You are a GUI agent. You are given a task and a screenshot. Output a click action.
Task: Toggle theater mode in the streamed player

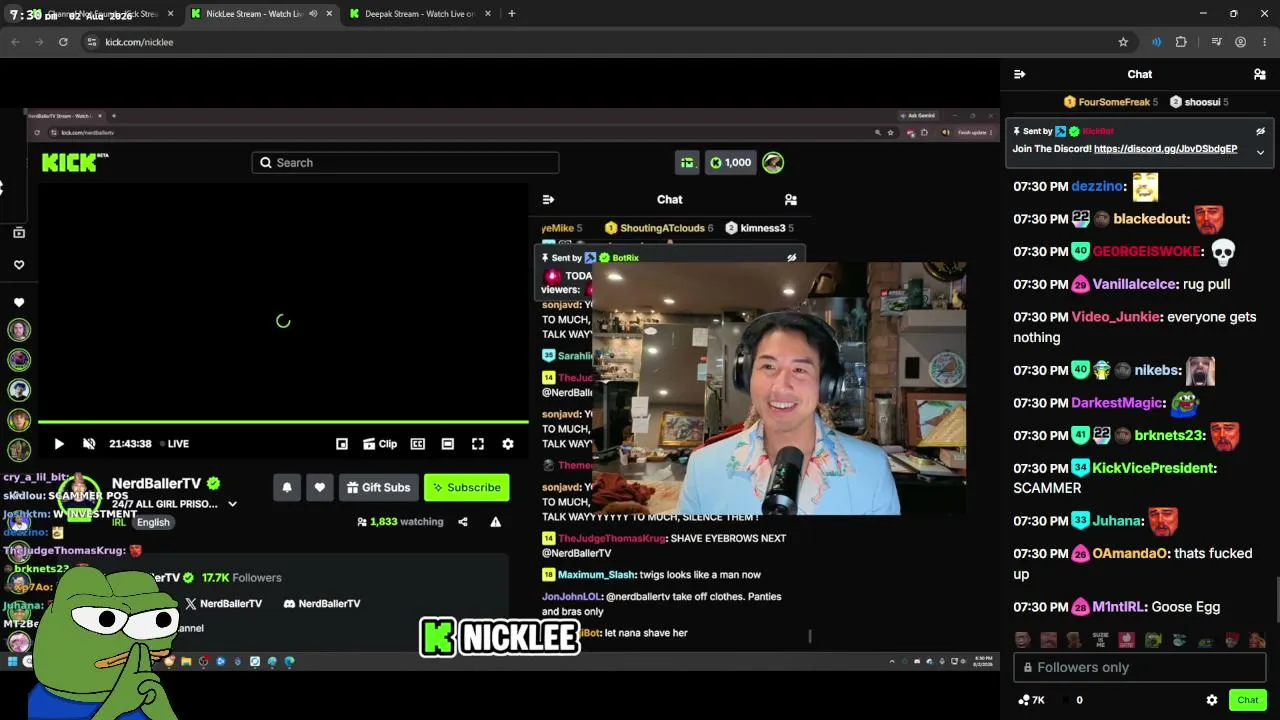[x=448, y=444]
